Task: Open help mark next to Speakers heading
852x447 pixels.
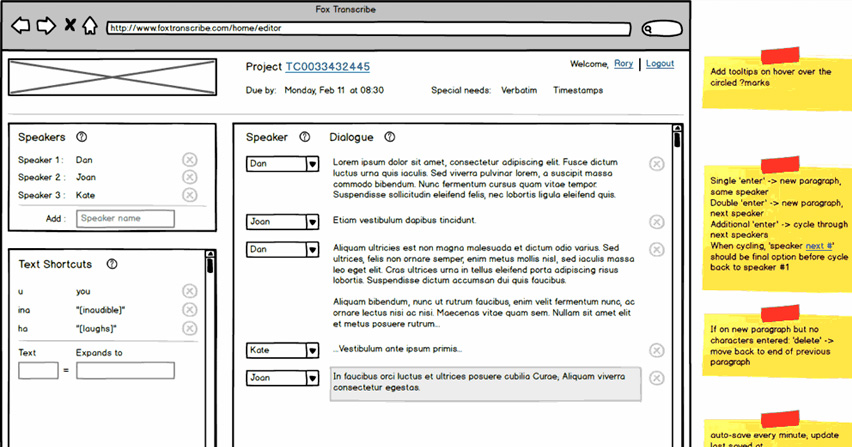Action: pos(82,137)
